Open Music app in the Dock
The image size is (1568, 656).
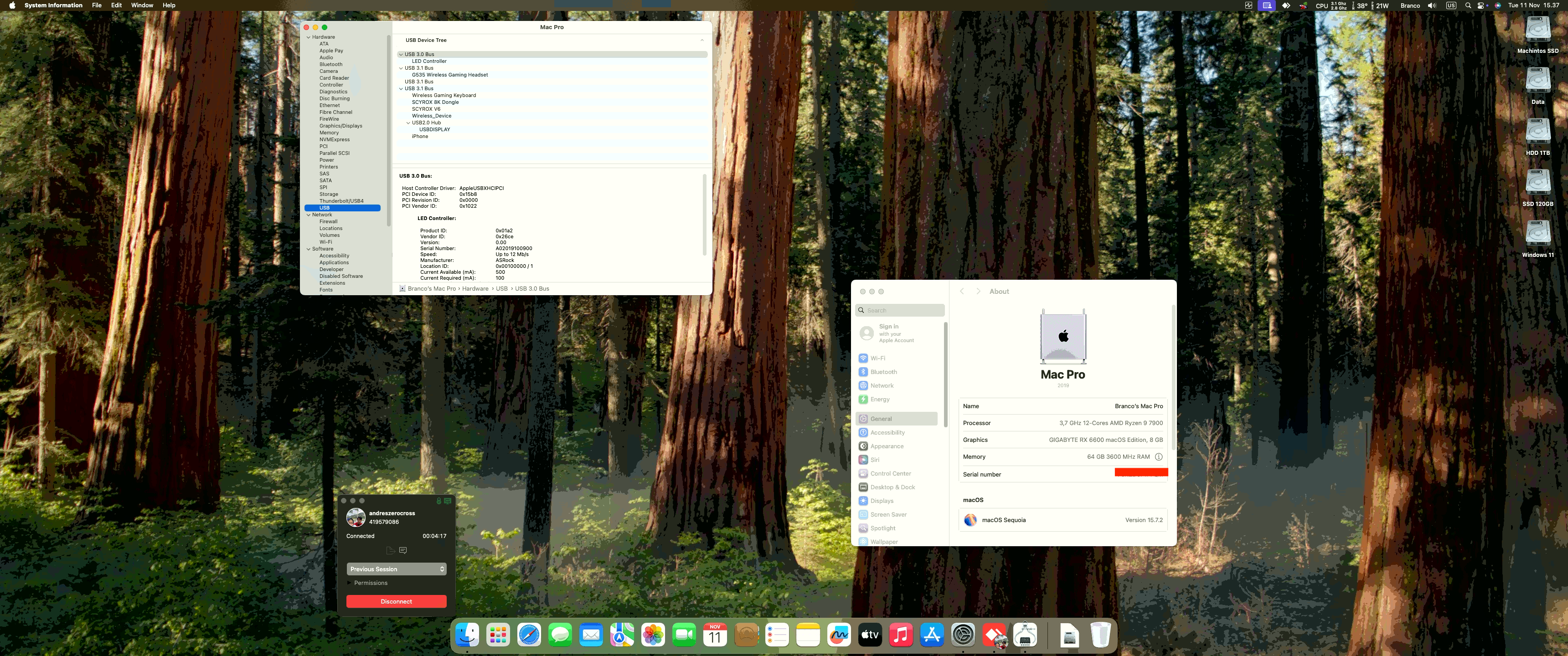pos(902,635)
